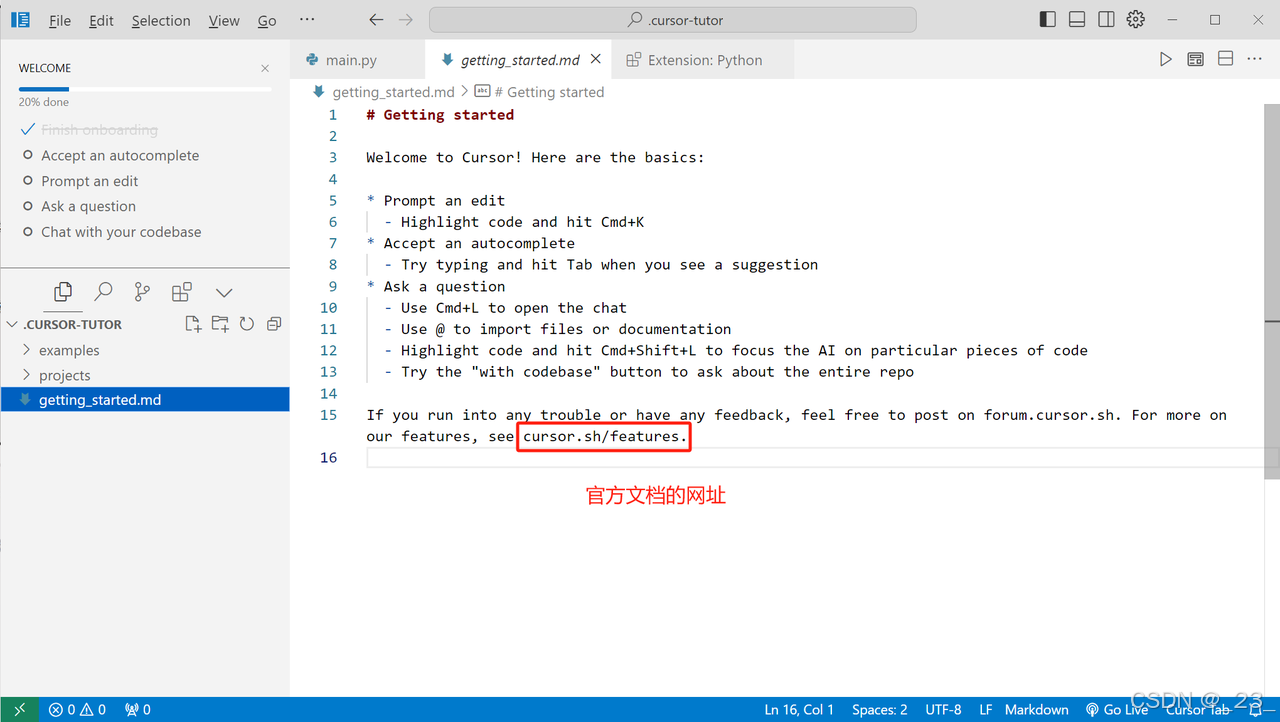Refresh the explorer file tree

(x=247, y=324)
